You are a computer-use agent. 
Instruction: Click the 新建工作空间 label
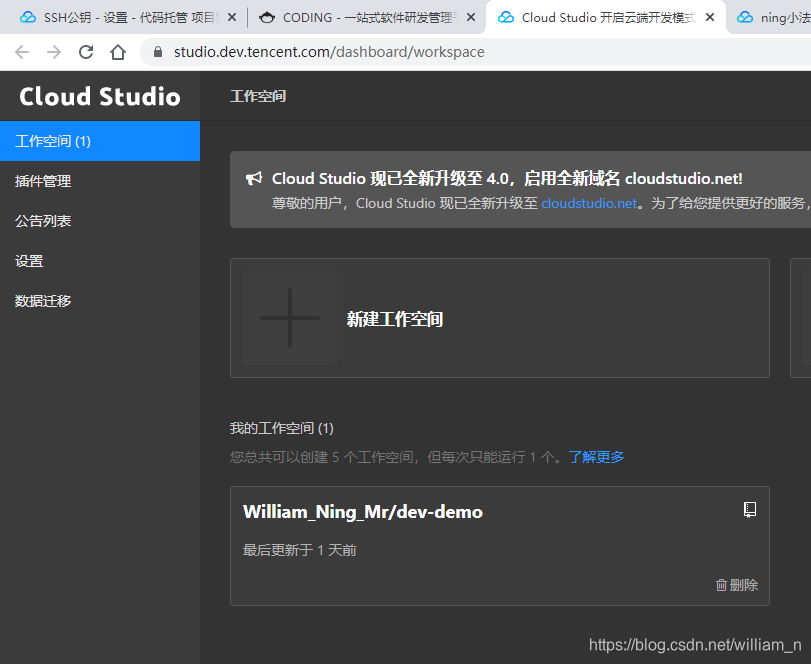(395, 319)
